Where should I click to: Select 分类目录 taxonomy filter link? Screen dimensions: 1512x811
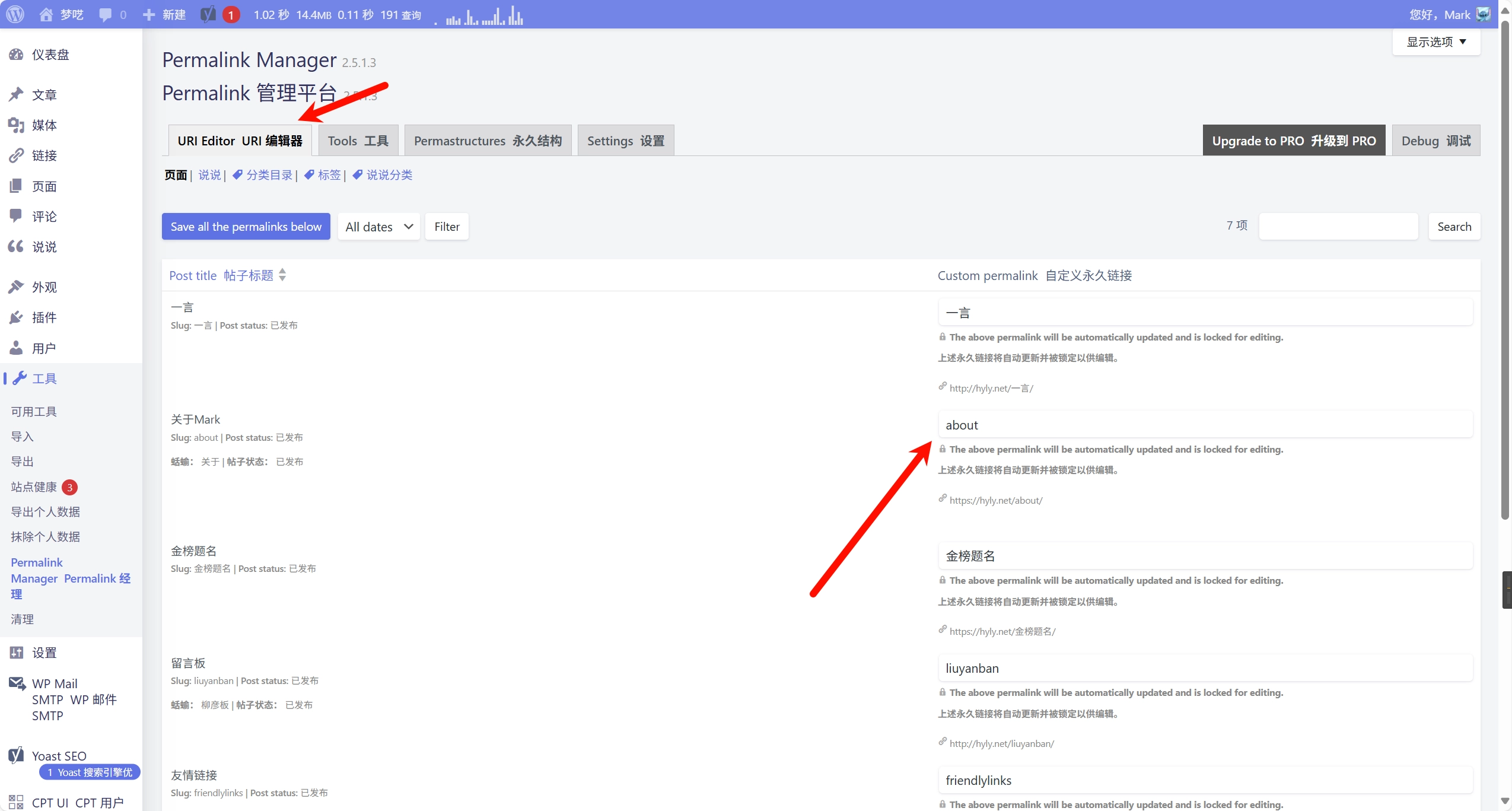(x=263, y=175)
